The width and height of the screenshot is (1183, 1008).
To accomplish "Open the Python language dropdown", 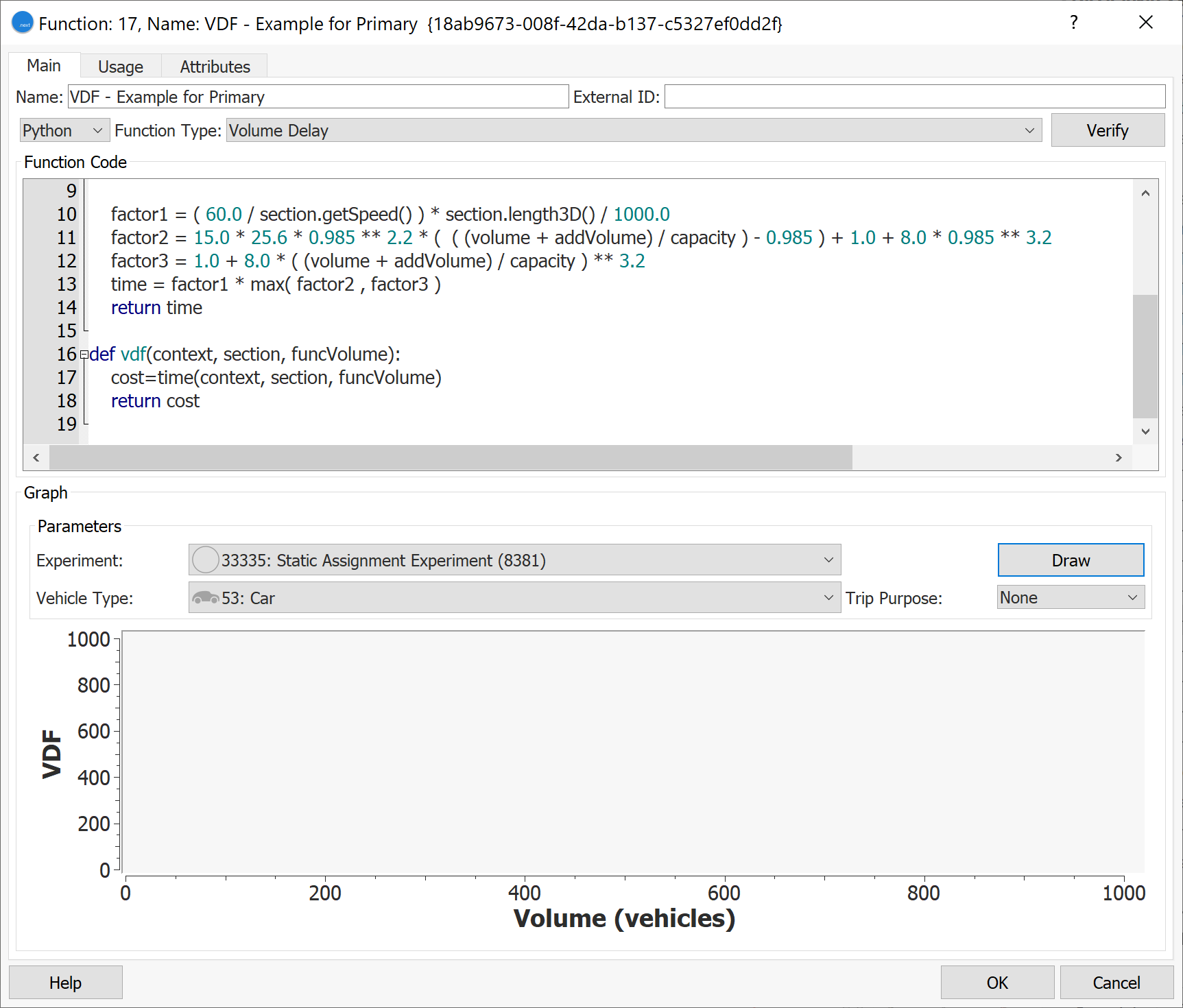I will pyautogui.click(x=63, y=130).
